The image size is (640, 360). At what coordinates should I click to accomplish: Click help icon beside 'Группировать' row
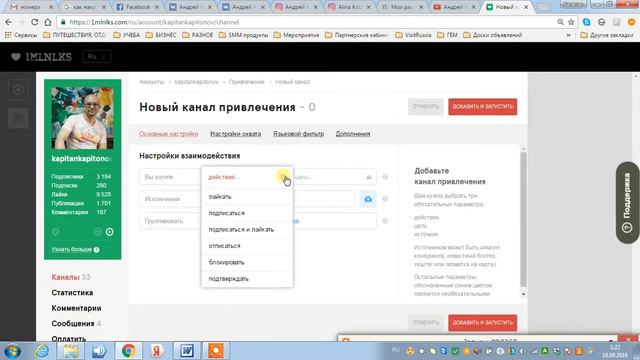coord(385,221)
